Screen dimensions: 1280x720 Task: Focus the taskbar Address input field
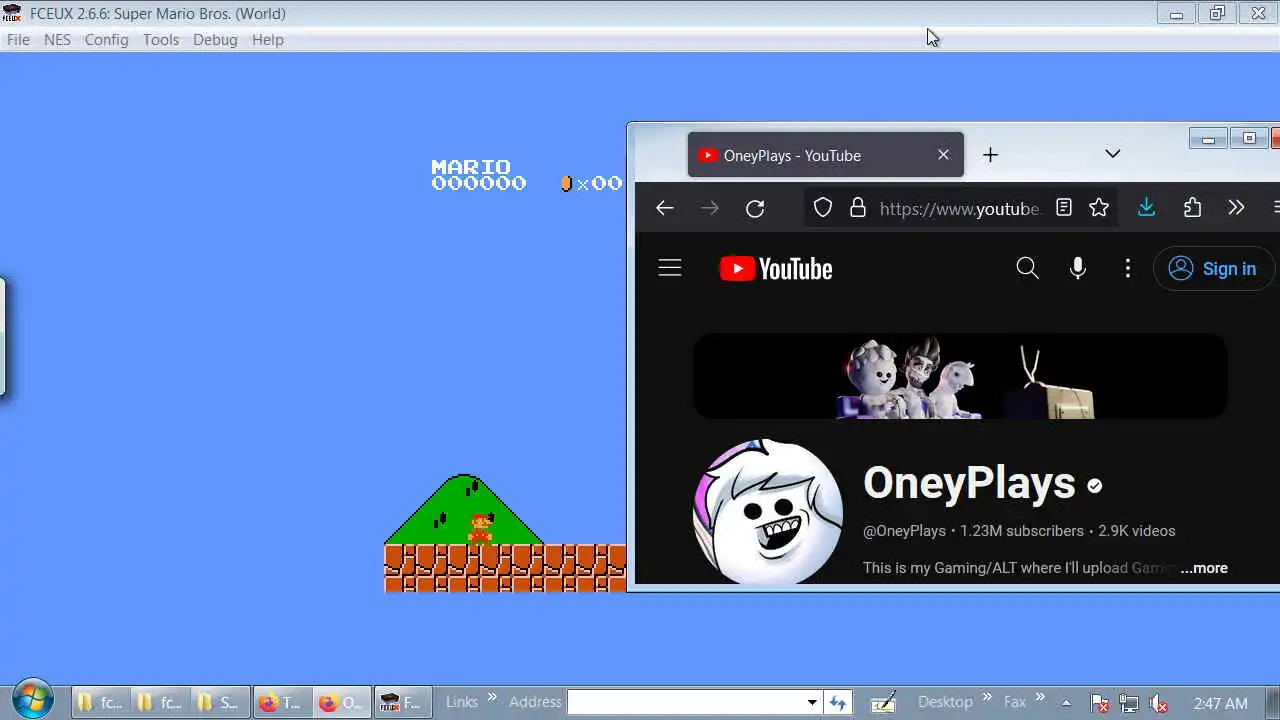[x=685, y=702]
